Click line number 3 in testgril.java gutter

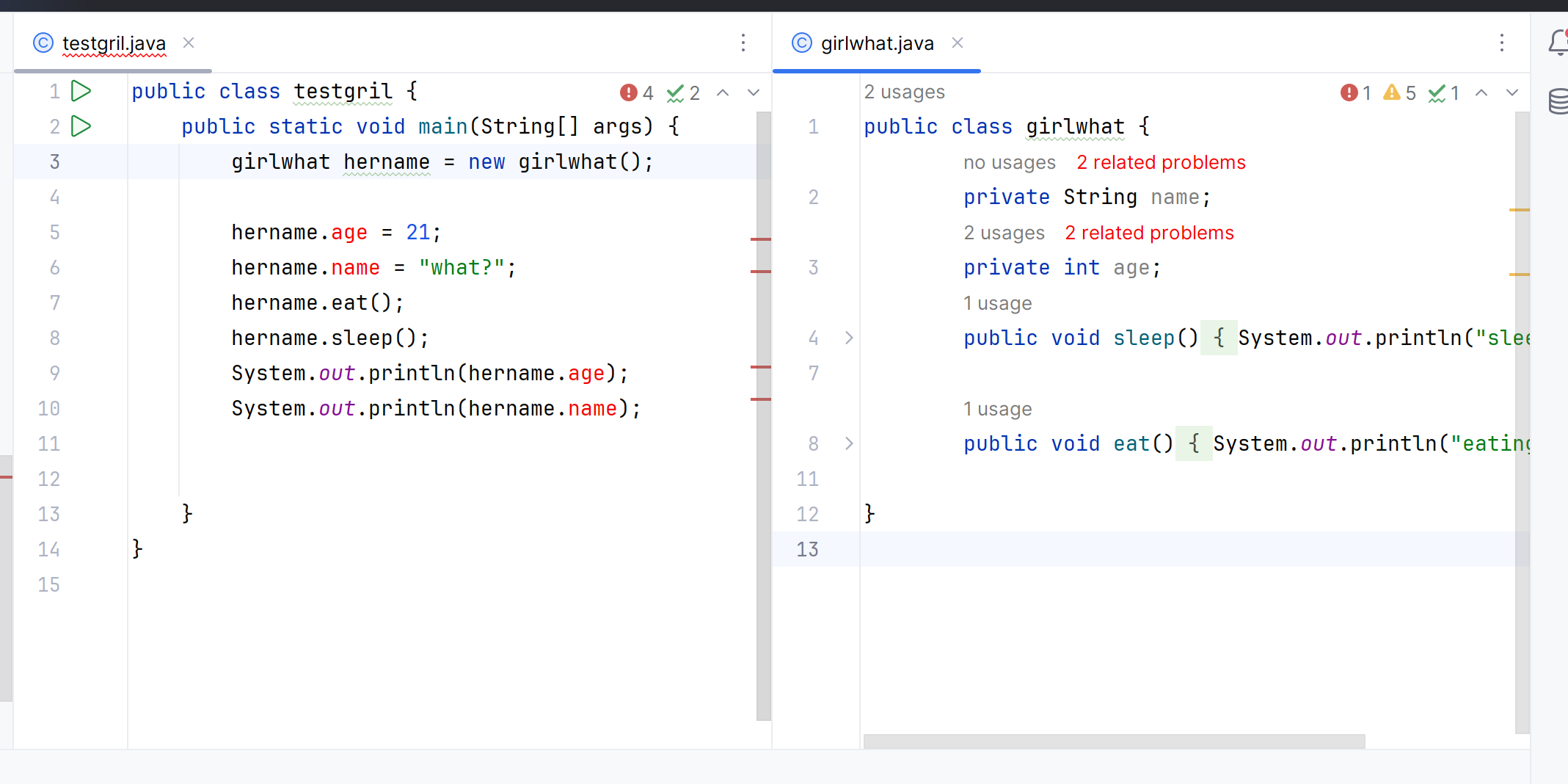[x=55, y=161]
